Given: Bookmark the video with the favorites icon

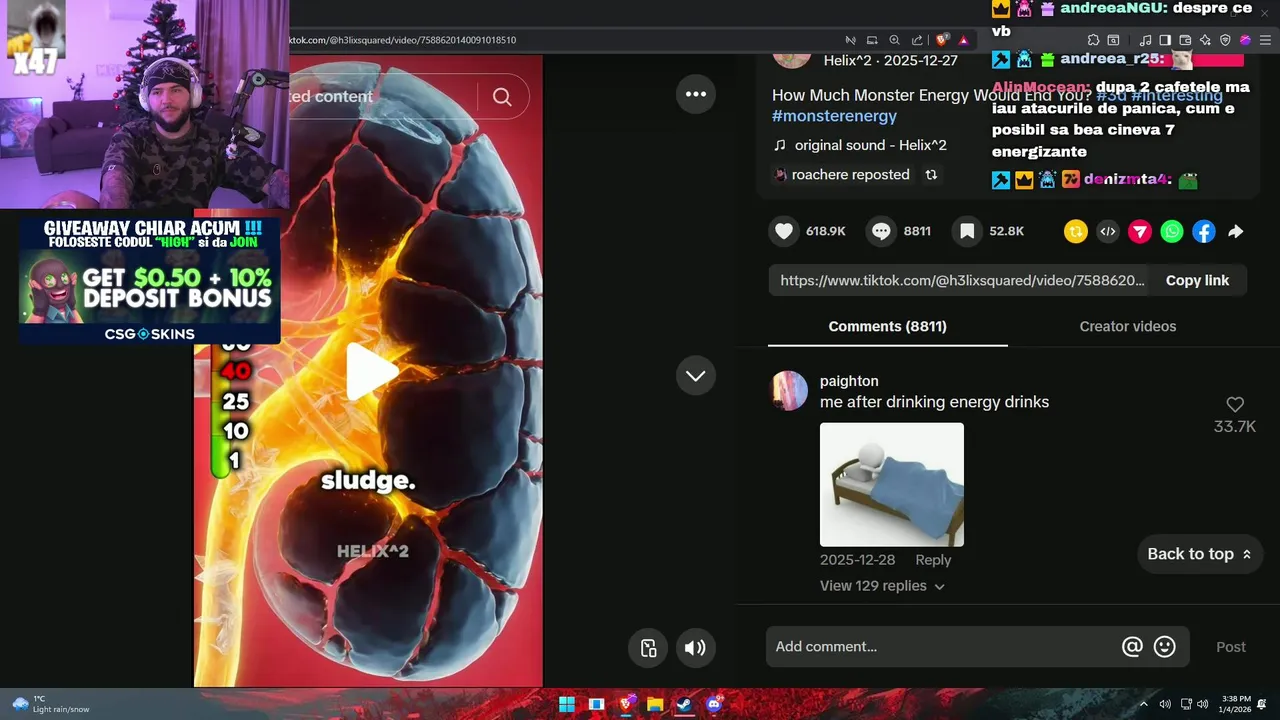Looking at the screenshot, I should pyautogui.click(x=967, y=231).
